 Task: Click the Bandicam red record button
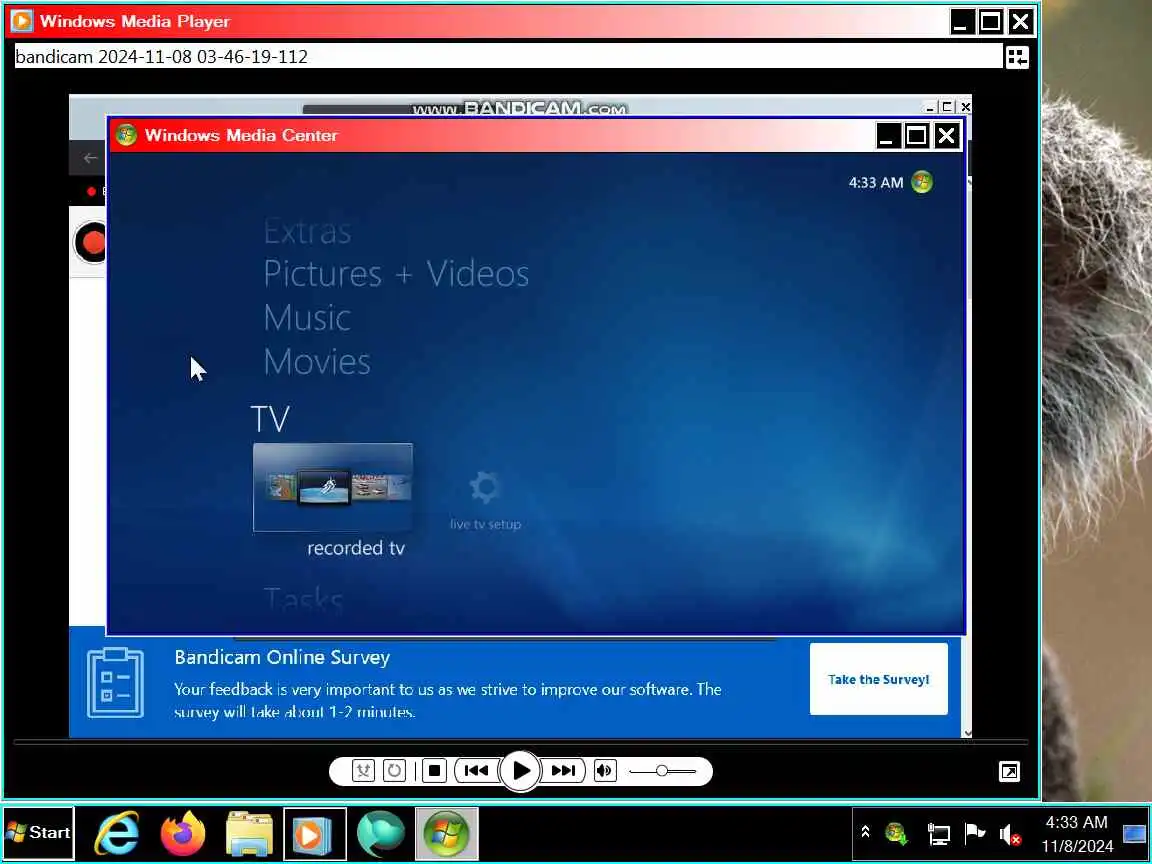coord(91,242)
